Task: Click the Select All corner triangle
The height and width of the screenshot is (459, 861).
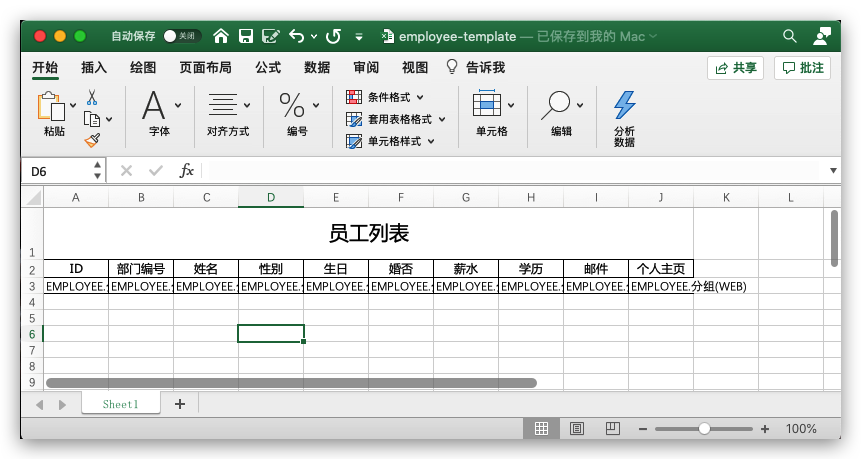Action: pos(33,197)
